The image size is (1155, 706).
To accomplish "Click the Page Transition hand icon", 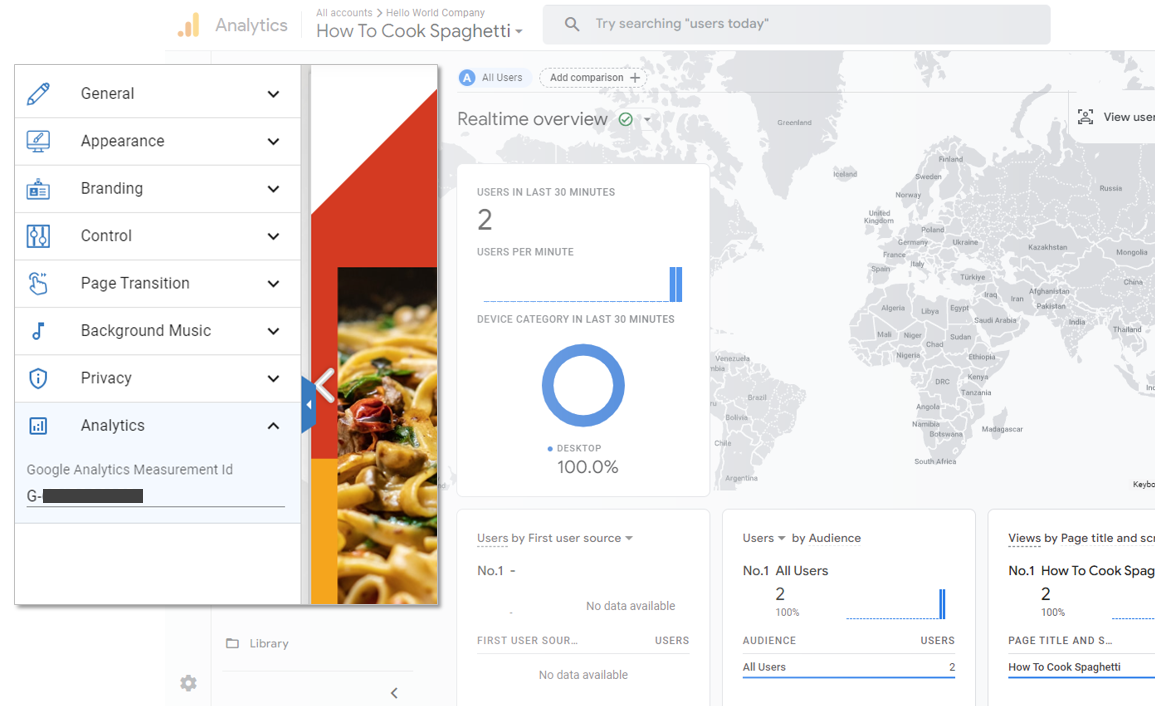I will 38,284.
